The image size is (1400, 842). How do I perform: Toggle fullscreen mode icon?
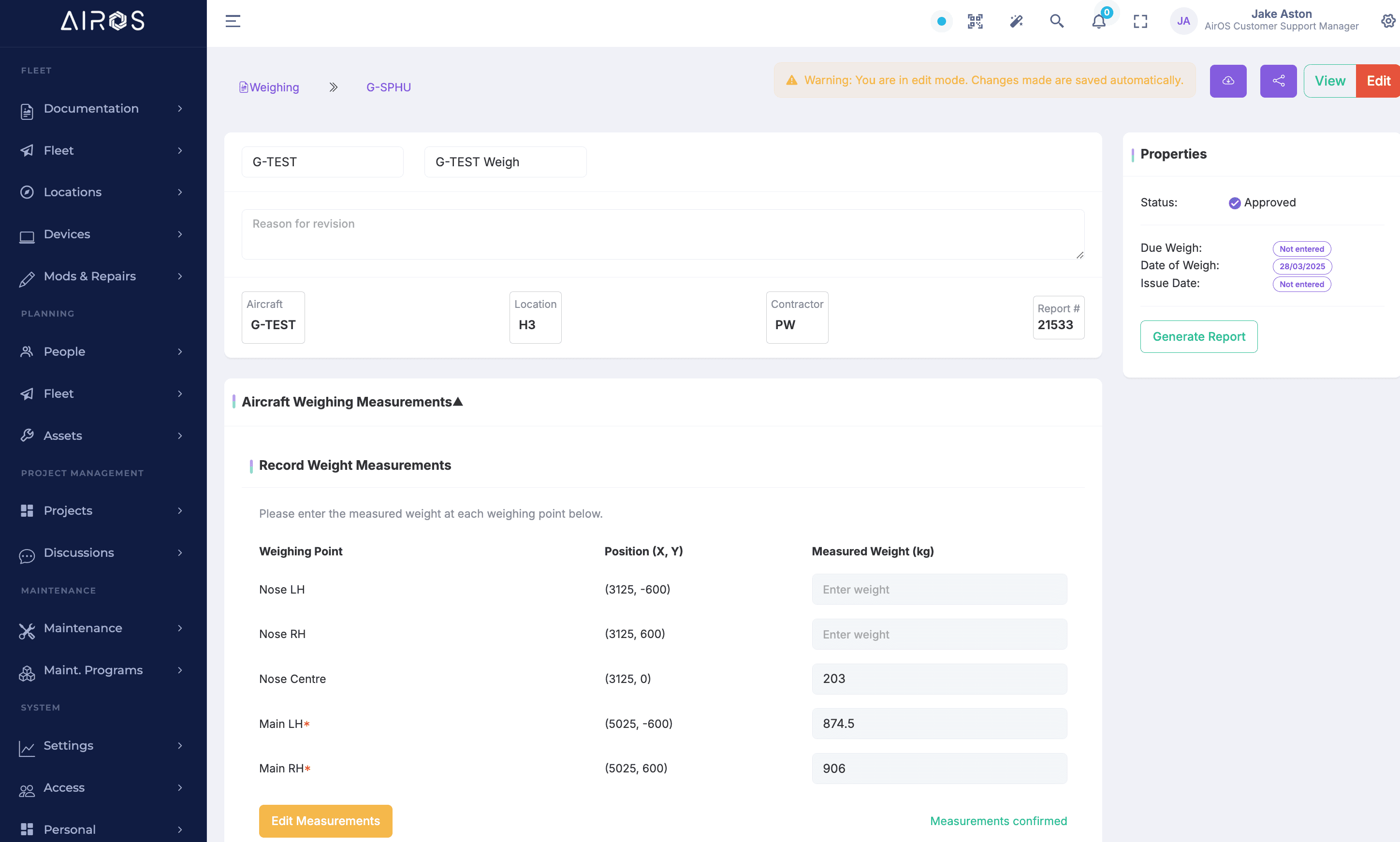coord(1140,22)
